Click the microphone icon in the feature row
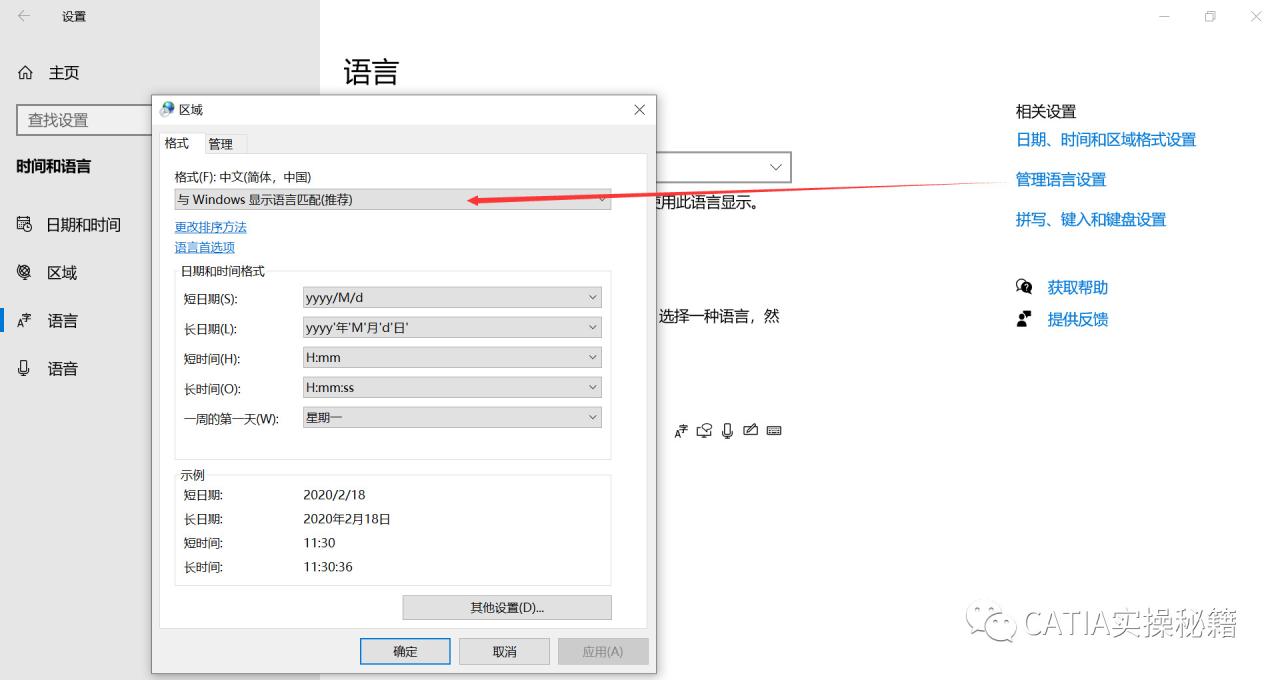The width and height of the screenshot is (1280, 680). pos(727,430)
